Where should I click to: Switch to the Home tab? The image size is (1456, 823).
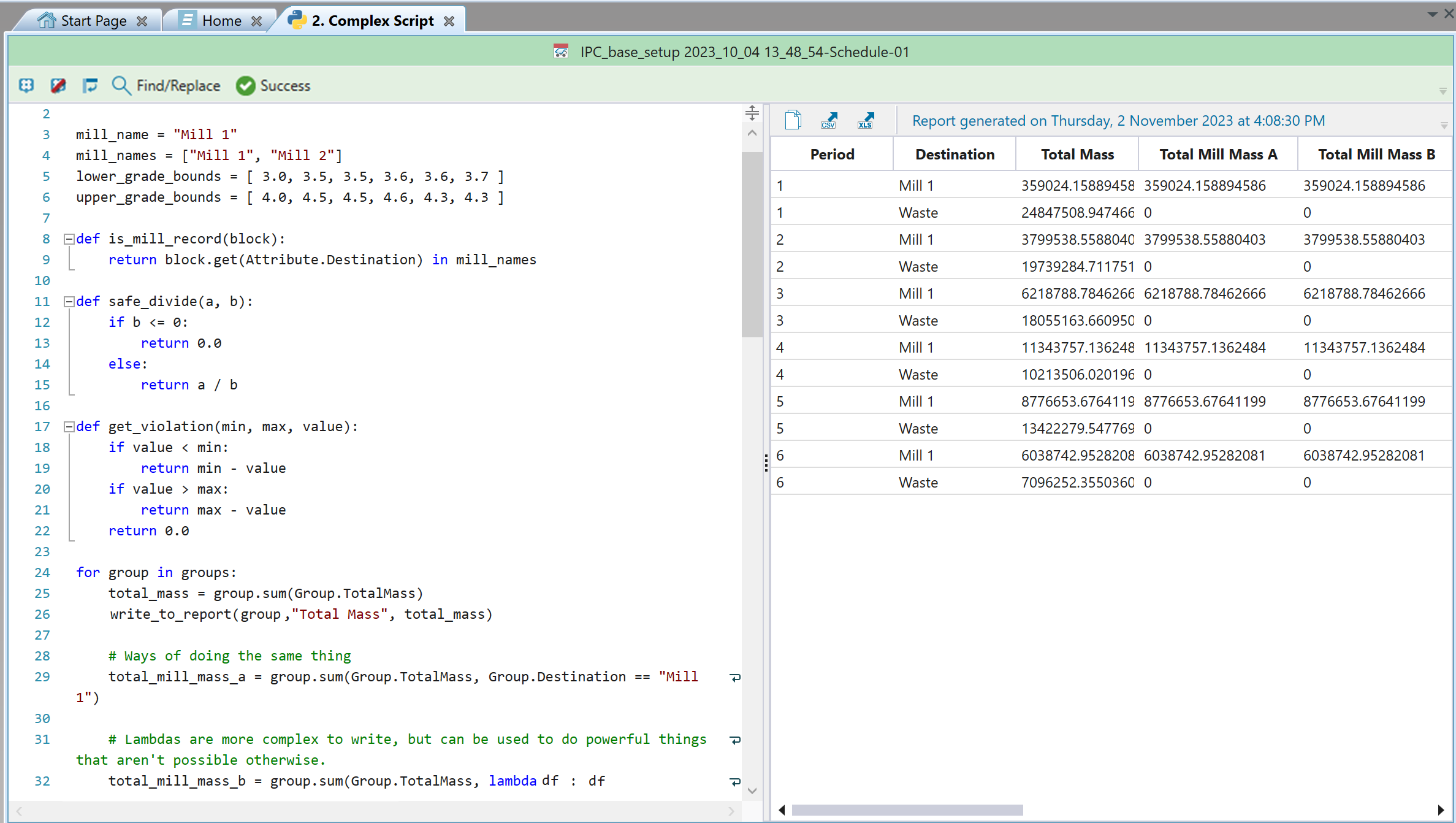(x=221, y=21)
